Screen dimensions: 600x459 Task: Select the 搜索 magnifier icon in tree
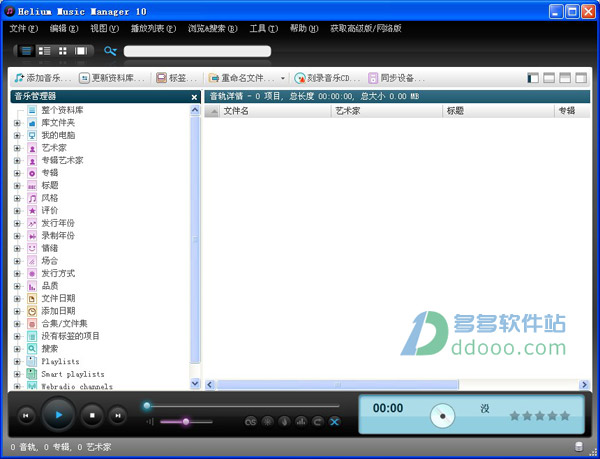click(x=32, y=349)
